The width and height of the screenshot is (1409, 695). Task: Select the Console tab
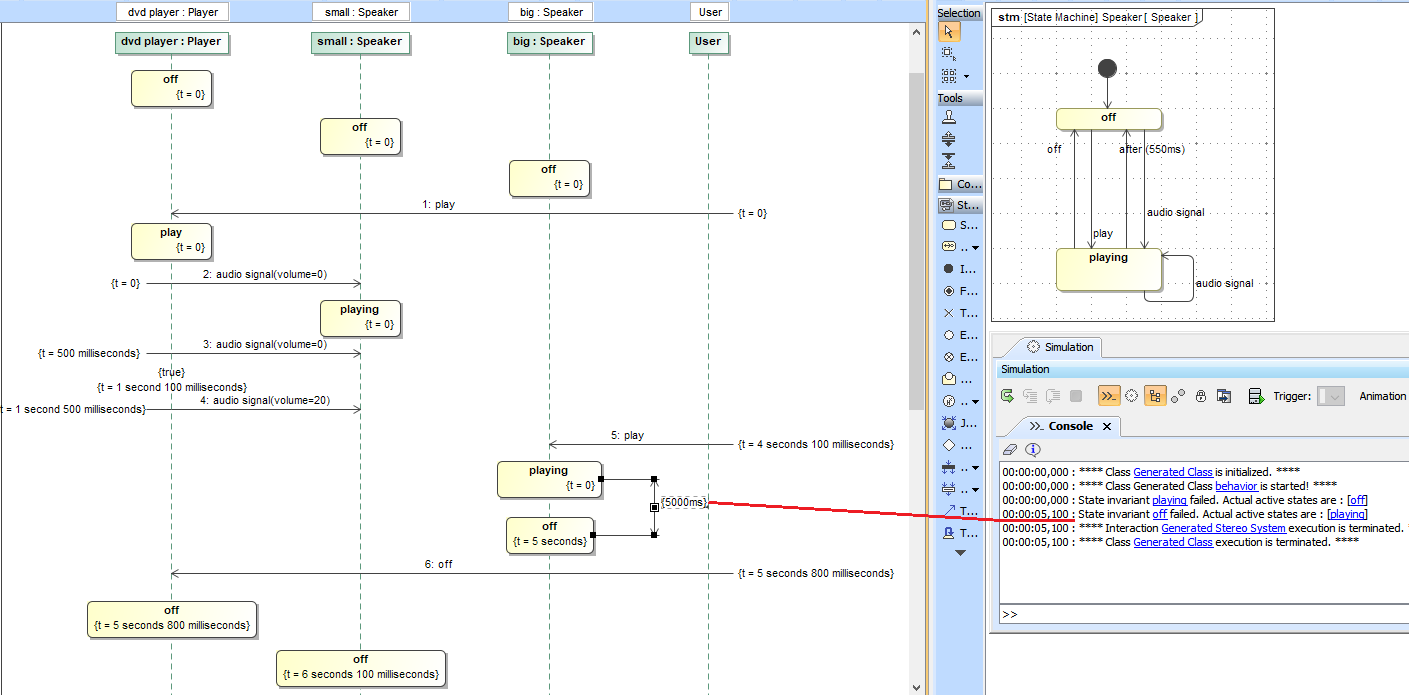coord(1069,426)
